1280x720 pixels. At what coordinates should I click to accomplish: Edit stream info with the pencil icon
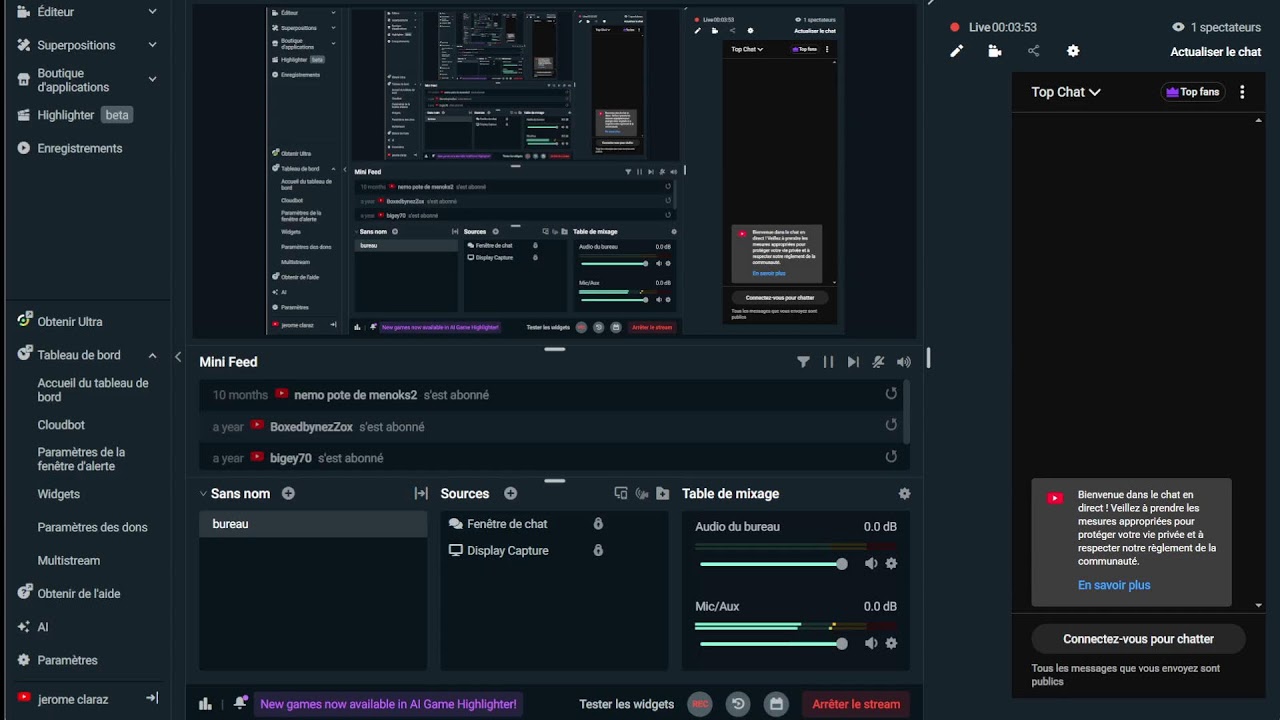(956, 51)
